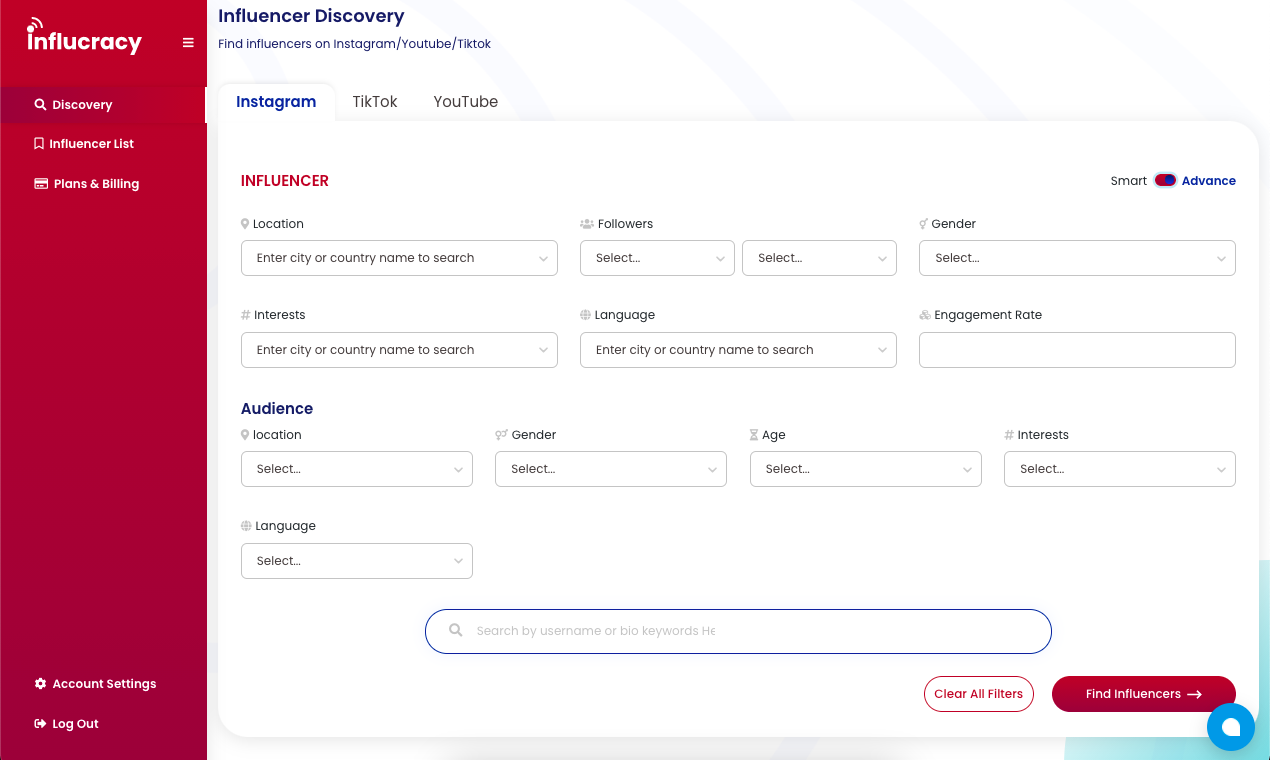Viewport: 1270px width, 760px height.
Task: Toggle the Smart/Advance switch
Action: click(x=1164, y=180)
